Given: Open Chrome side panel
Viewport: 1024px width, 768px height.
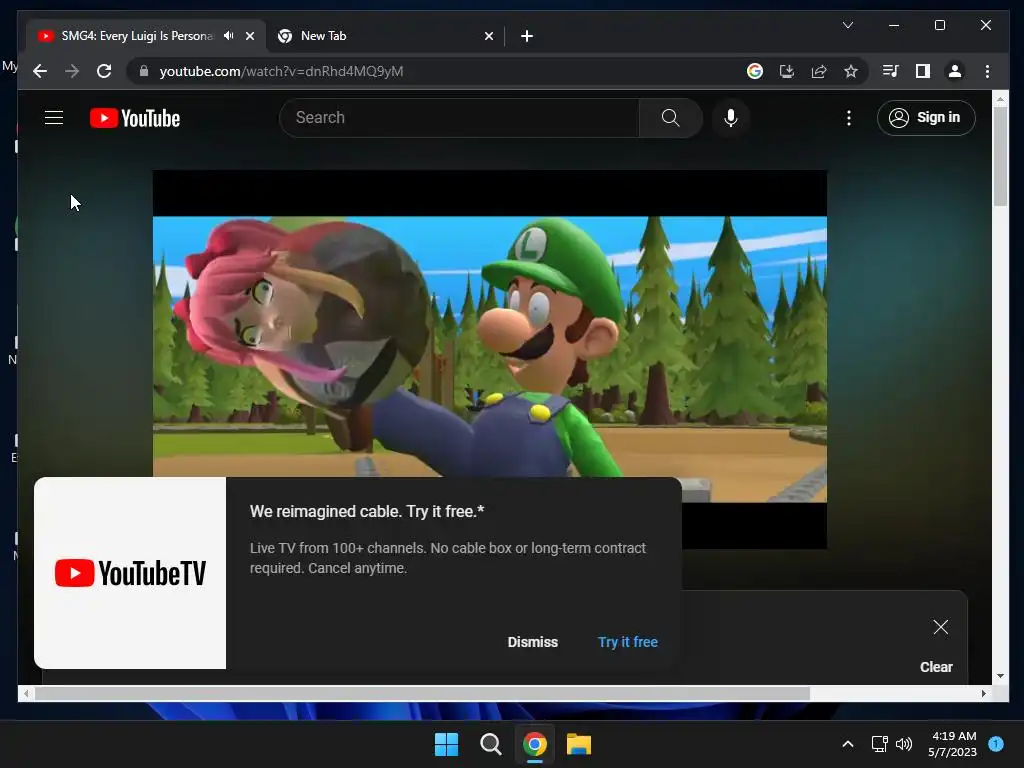Looking at the screenshot, I should (922, 71).
